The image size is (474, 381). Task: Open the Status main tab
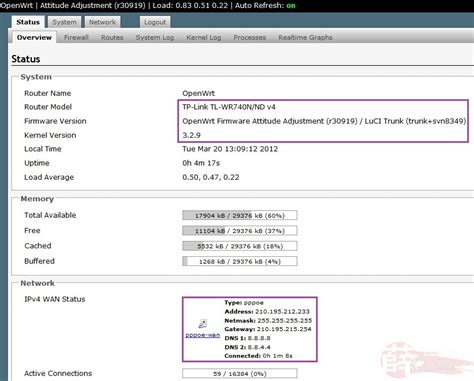28,22
